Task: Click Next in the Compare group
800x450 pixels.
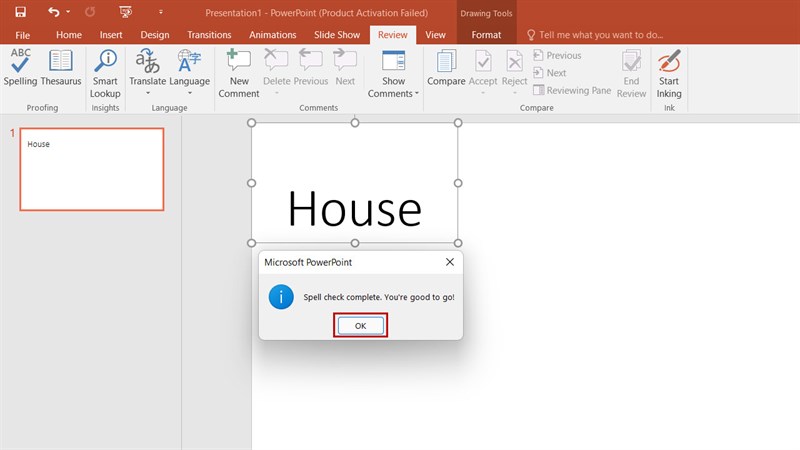Action: (549, 72)
